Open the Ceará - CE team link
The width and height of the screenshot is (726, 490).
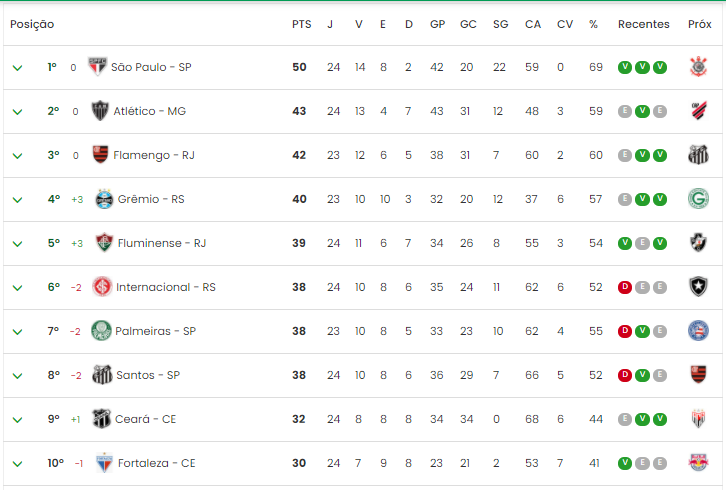click(145, 419)
